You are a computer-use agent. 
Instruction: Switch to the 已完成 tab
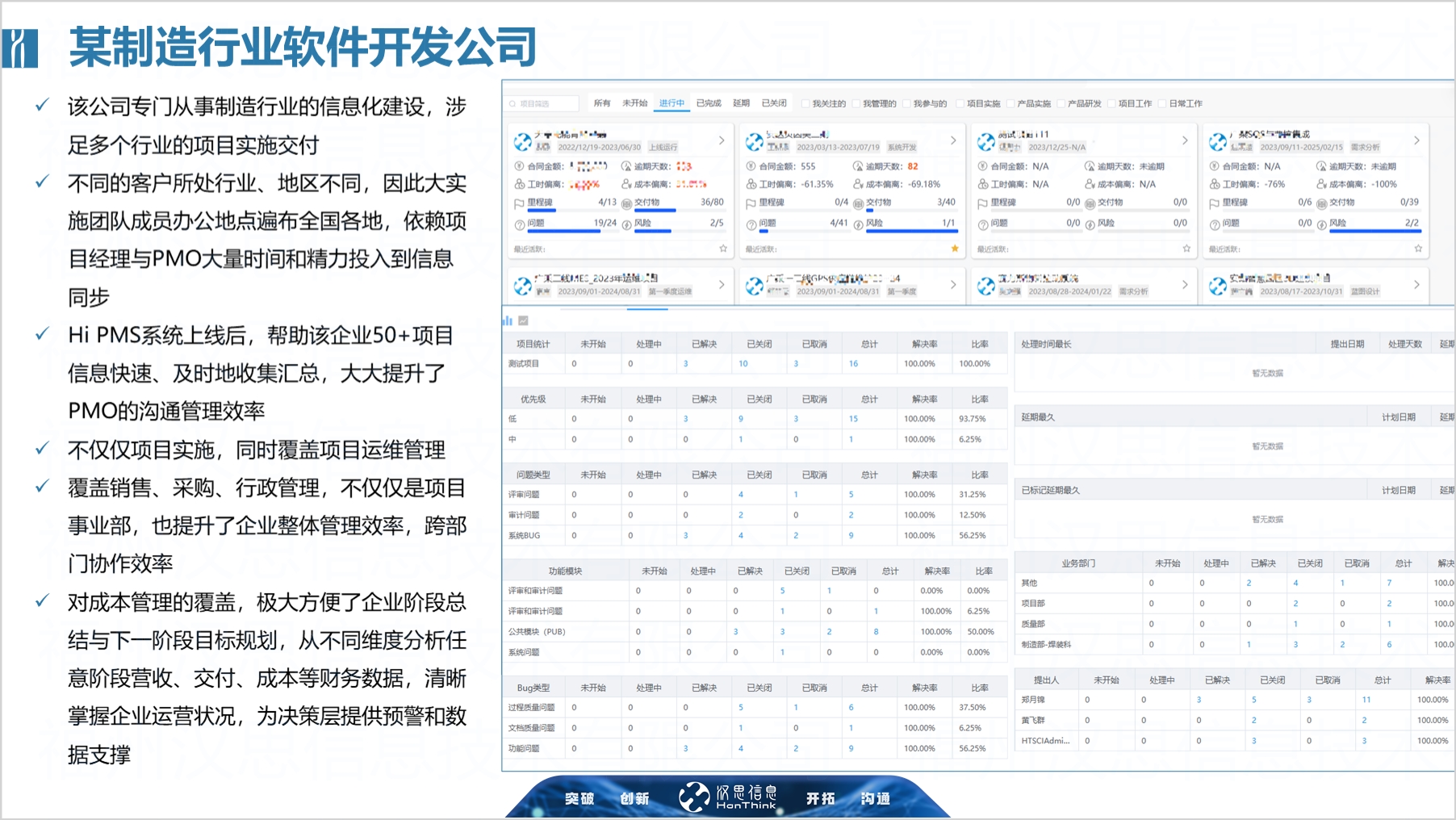(x=709, y=103)
